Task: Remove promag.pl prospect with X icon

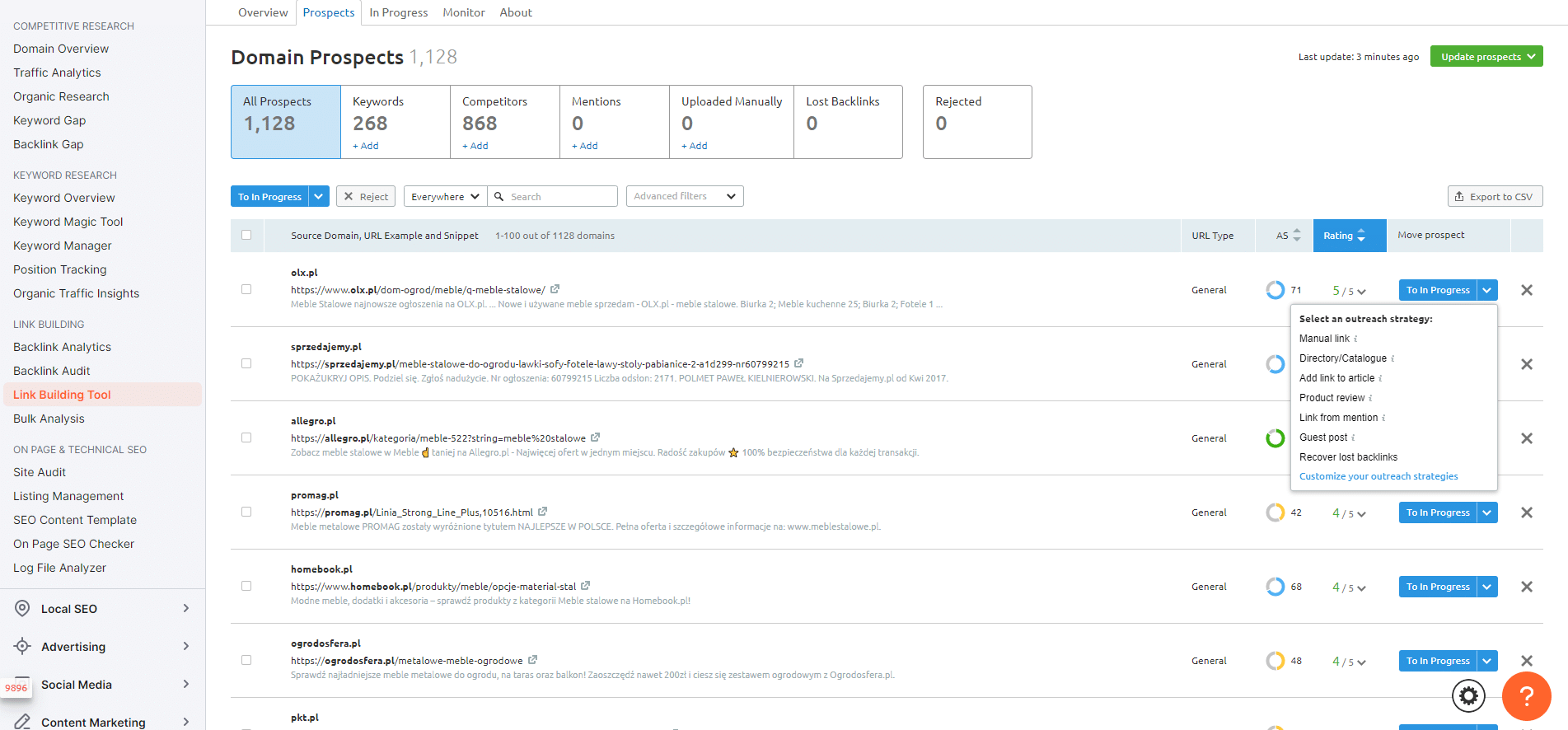Action: [1527, 512]
